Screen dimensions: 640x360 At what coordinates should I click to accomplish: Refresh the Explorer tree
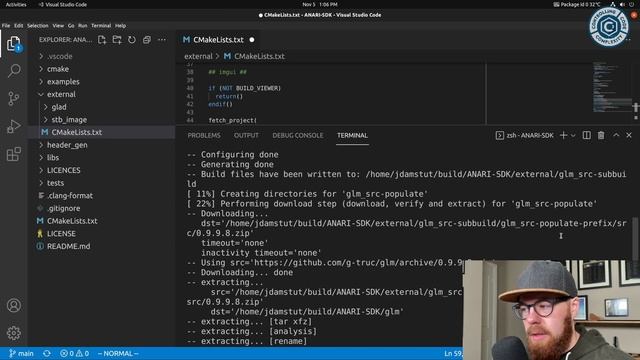[132, 40]
